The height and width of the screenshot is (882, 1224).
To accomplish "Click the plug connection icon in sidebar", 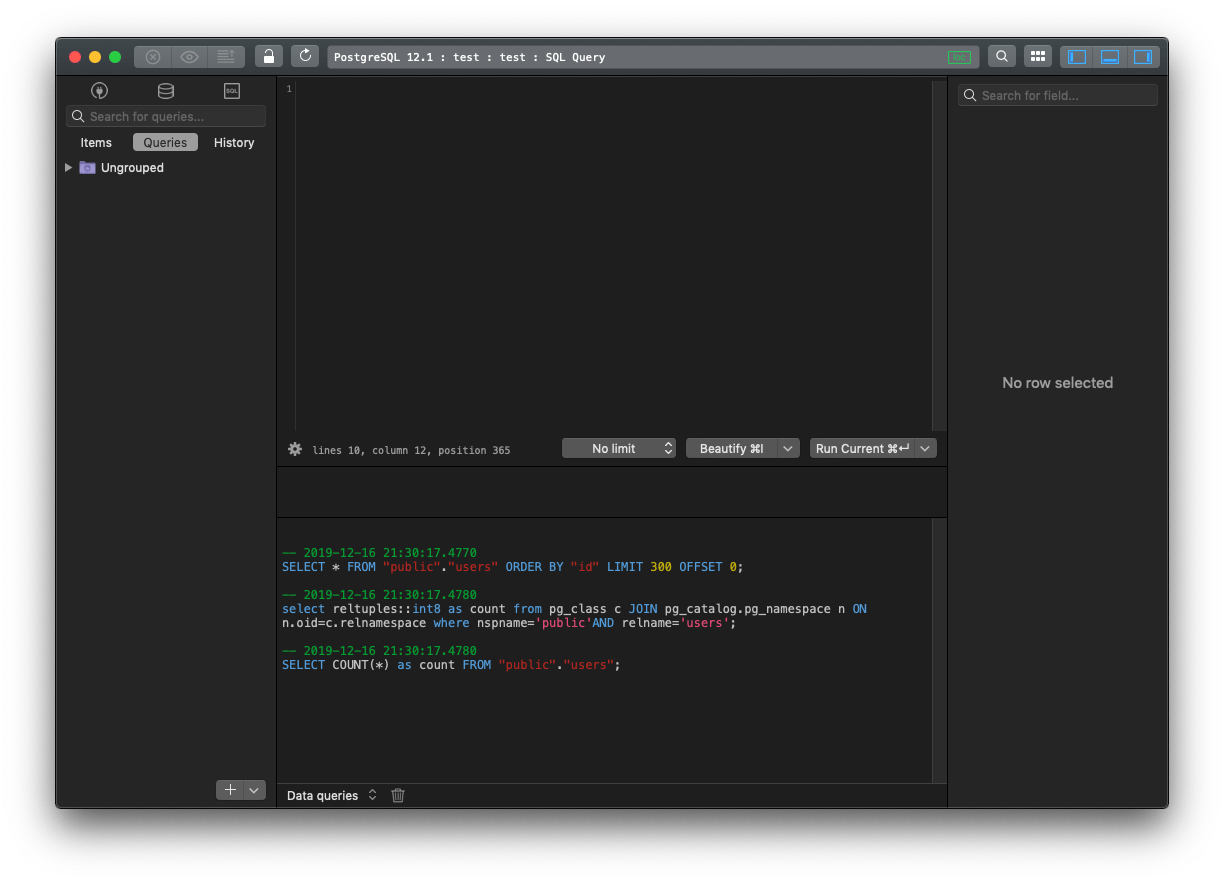I will tap(99, 91).
